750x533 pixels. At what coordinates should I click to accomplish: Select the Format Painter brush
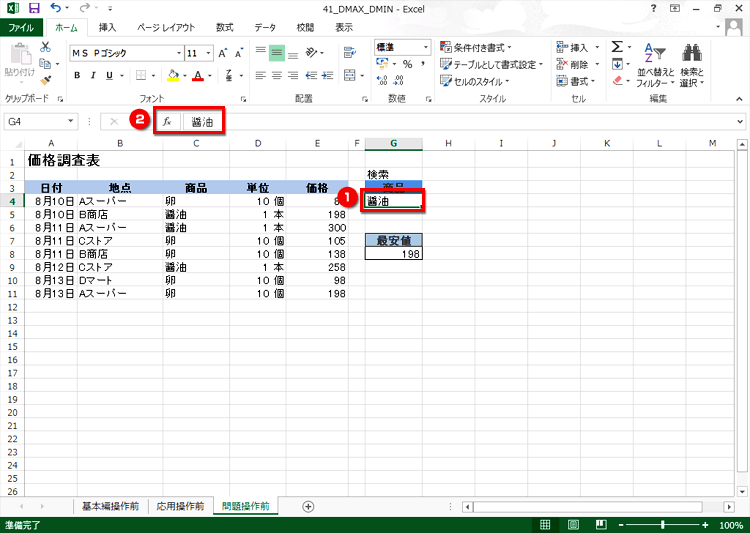(x=45, y=80)
